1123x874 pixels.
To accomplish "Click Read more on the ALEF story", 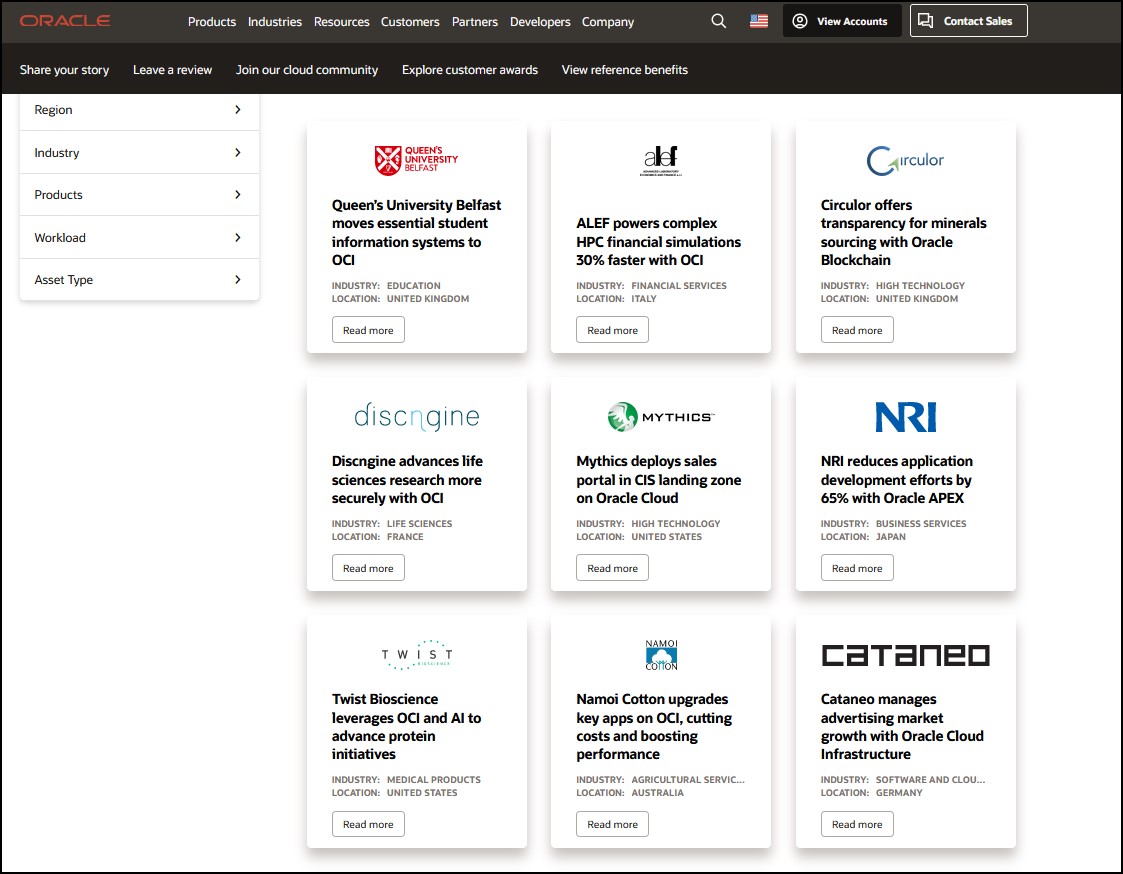I will [x=612, y=329].
